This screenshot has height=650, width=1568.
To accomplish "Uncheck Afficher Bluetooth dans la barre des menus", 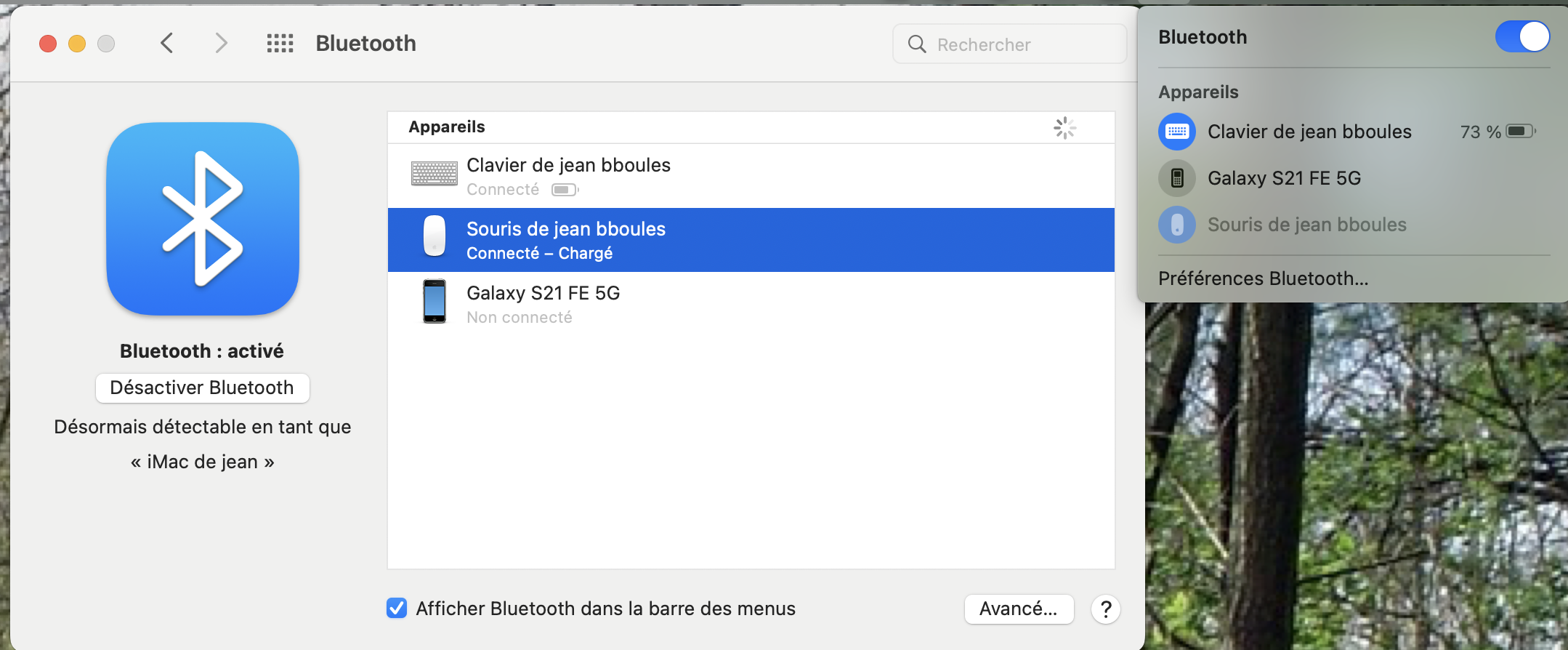I will 397,608.
